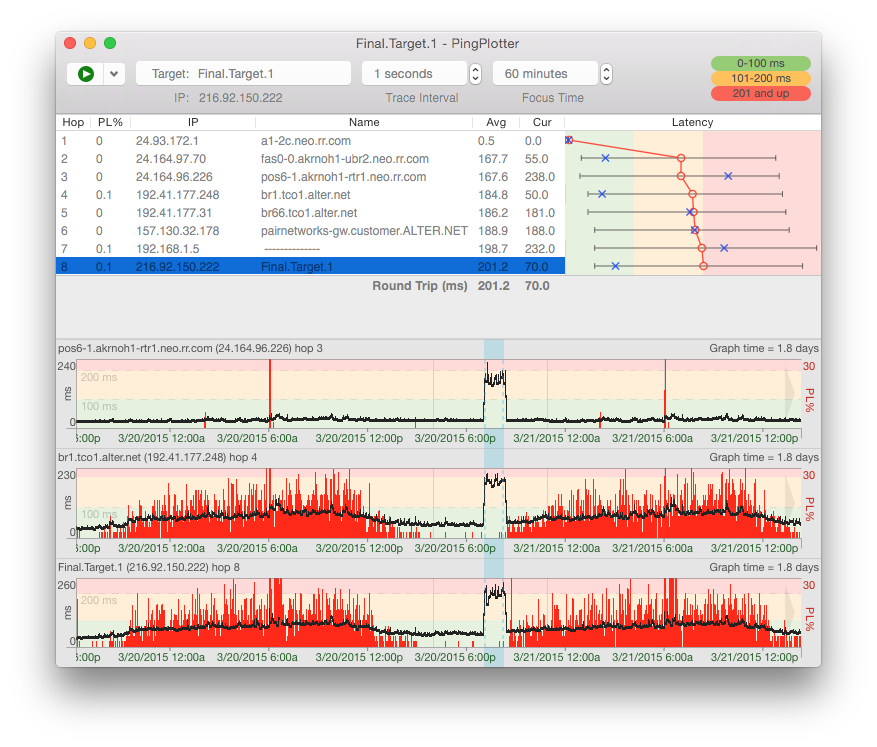Click the blue X marker on hop 3 latency

click(728, 176)
